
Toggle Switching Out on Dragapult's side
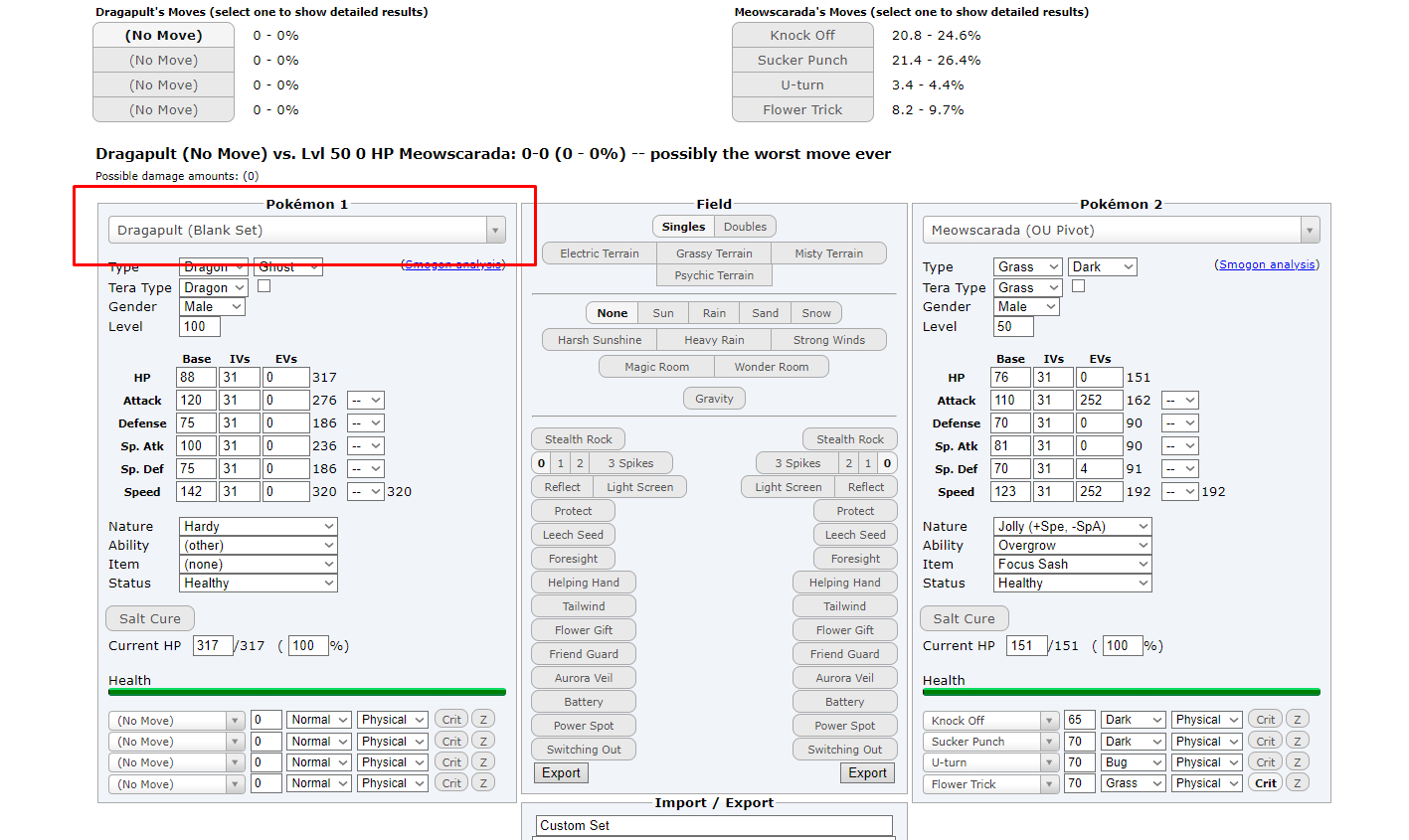(x=584, y=750)
